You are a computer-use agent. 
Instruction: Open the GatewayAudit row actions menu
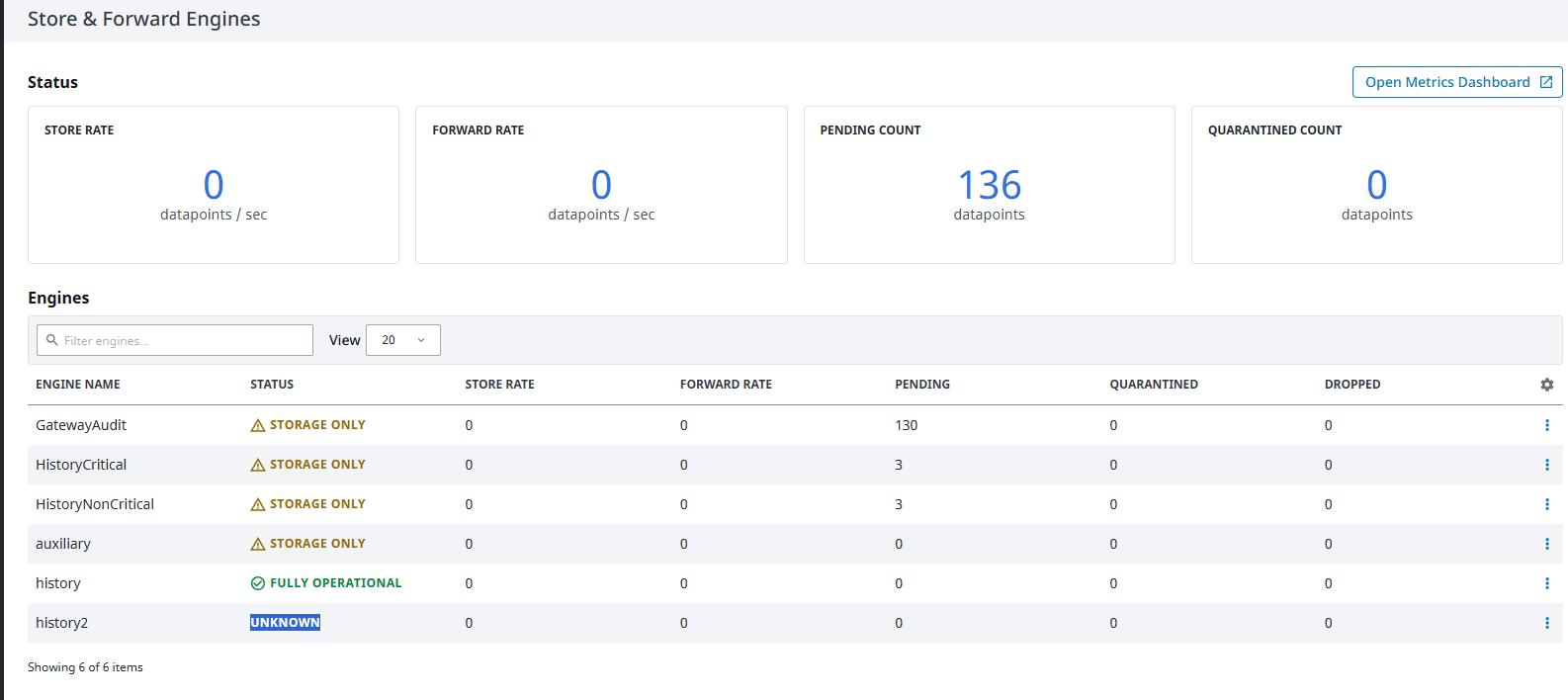(1547, 425)
